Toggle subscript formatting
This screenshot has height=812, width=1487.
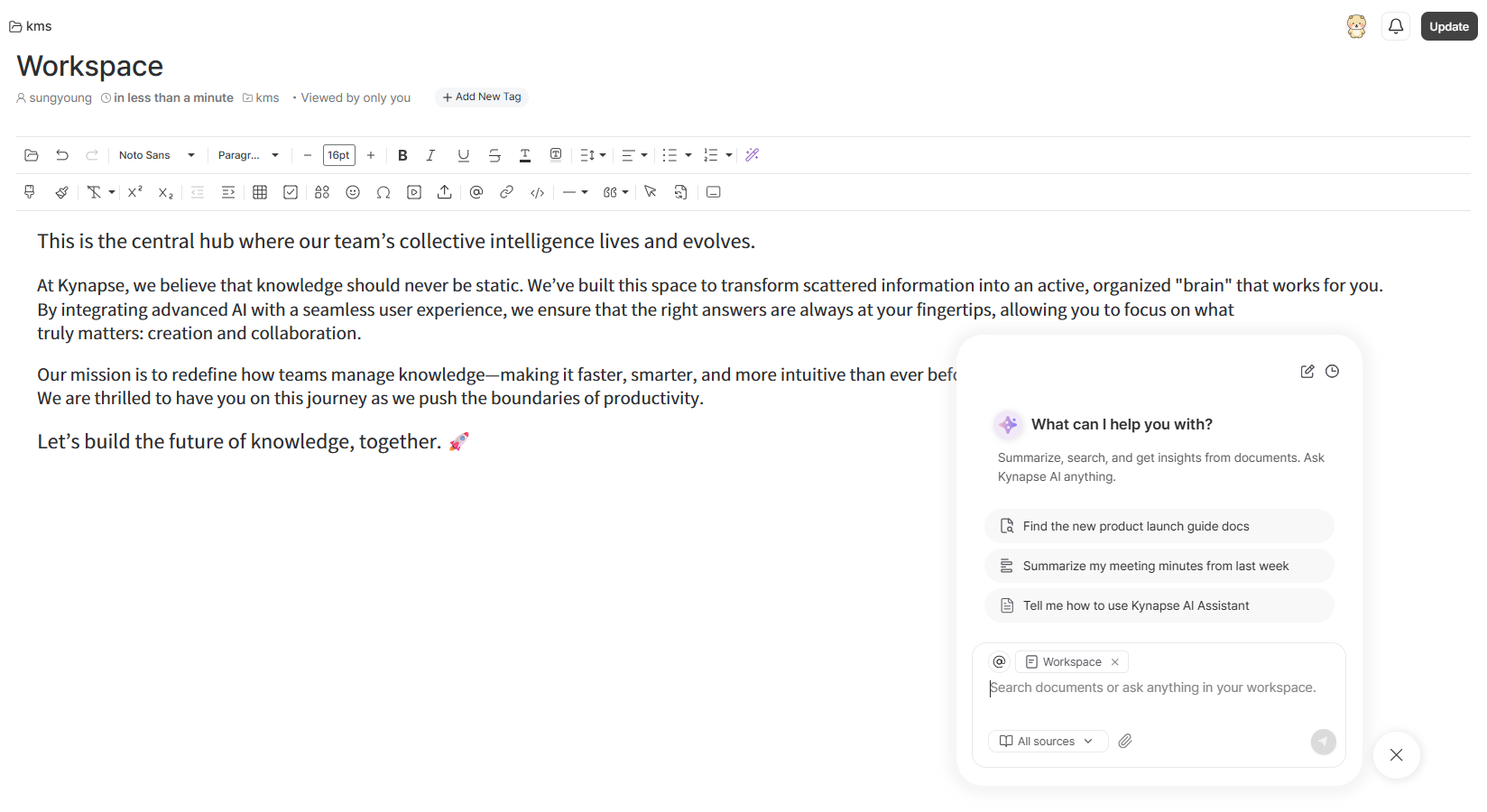[x=166, y=192]
